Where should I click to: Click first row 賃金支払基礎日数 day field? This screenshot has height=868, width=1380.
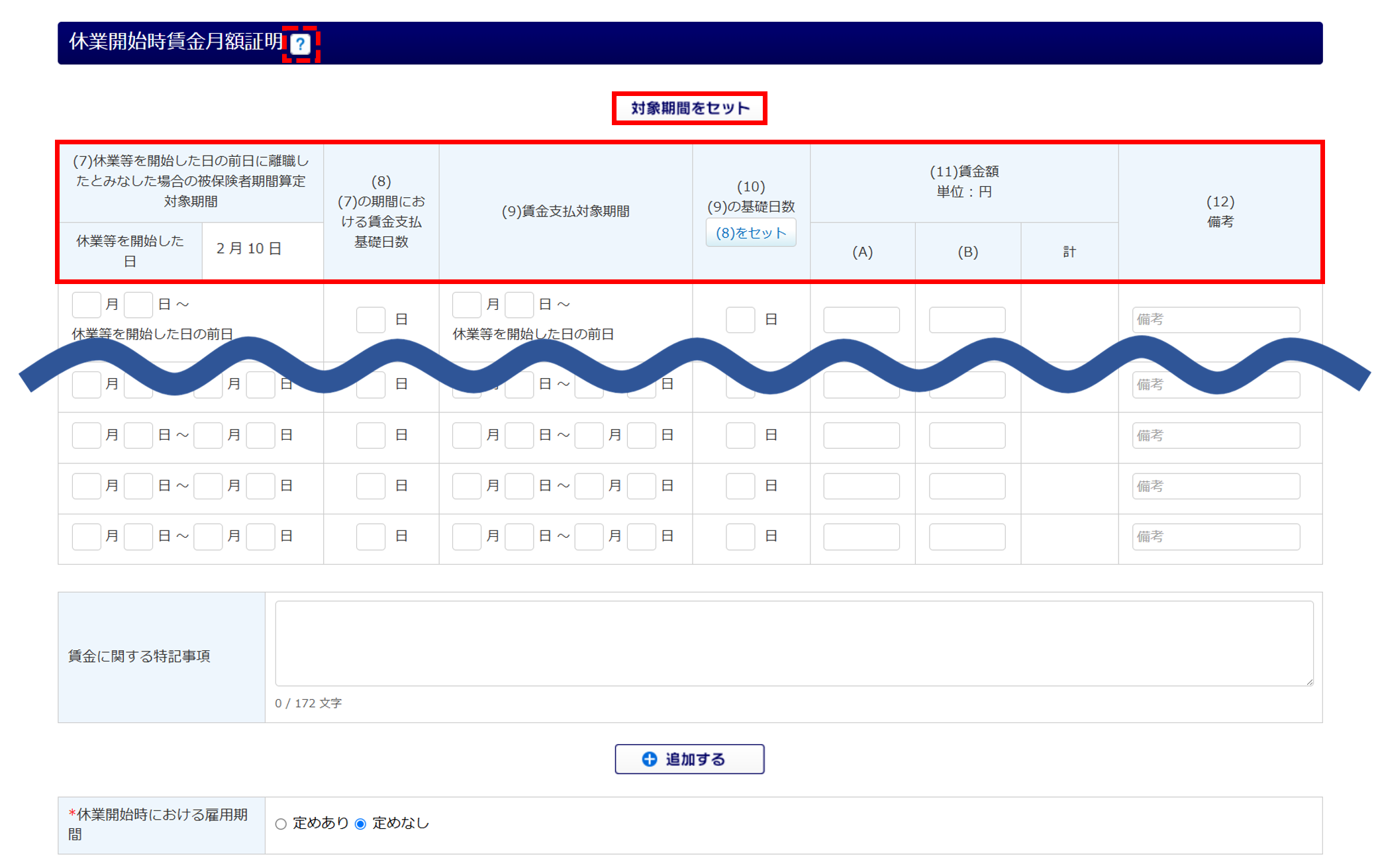click(x=371, y=319)
